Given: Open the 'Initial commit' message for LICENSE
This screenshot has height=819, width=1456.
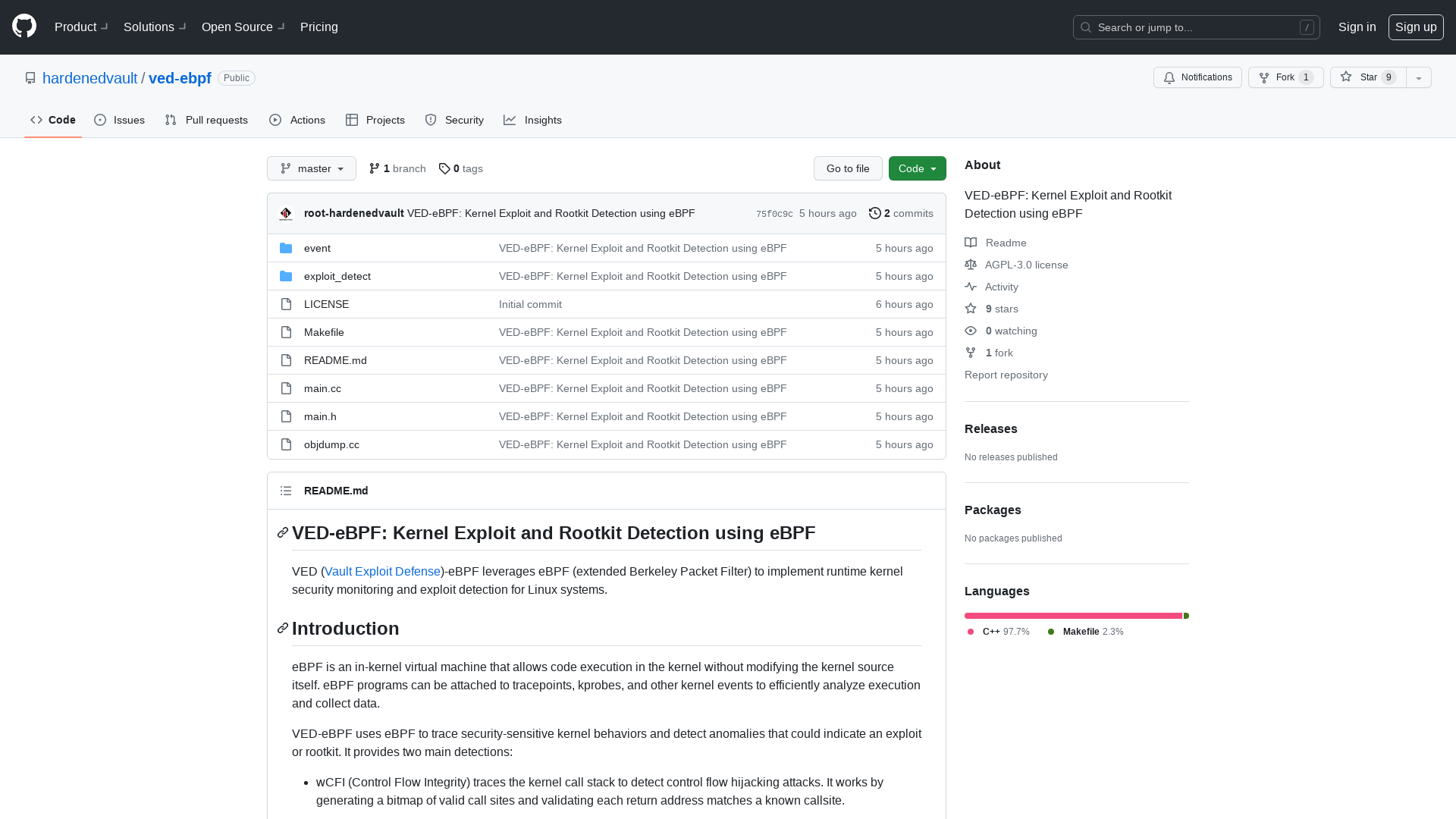Looking at the screenshot, I should [530, 304].
